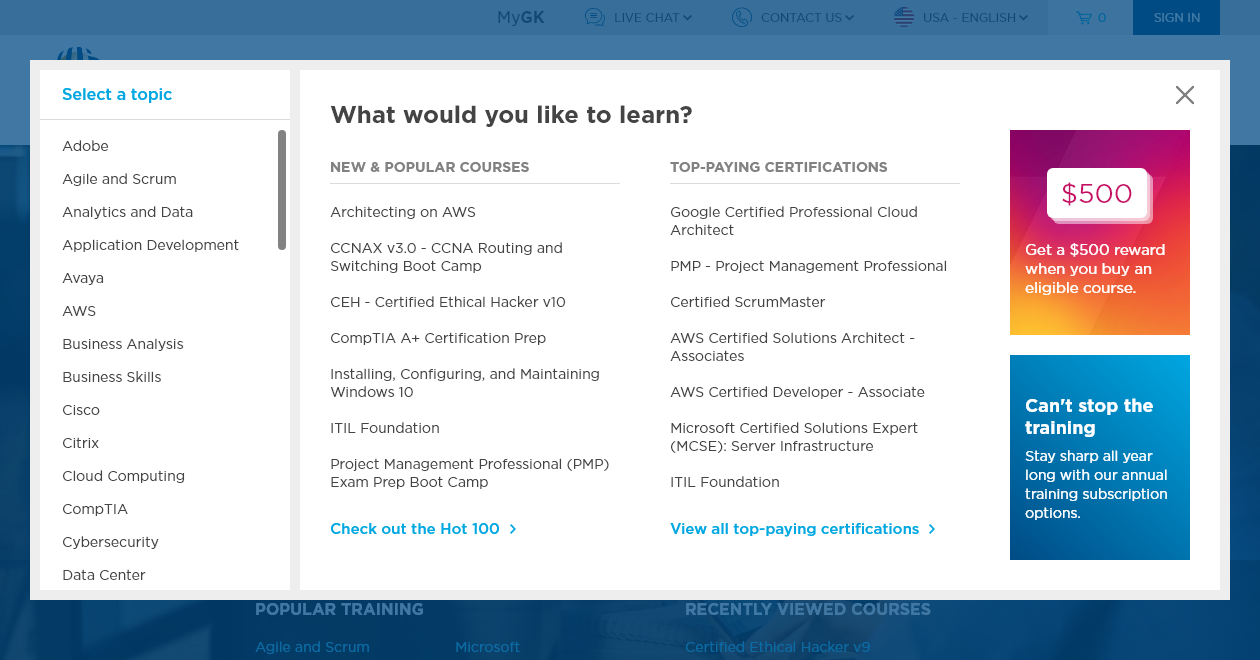Open Google Certified Professional Cloud Architect
This screenshot has height=660, width=1260.
pyautogui.click(x=794, y=221)
